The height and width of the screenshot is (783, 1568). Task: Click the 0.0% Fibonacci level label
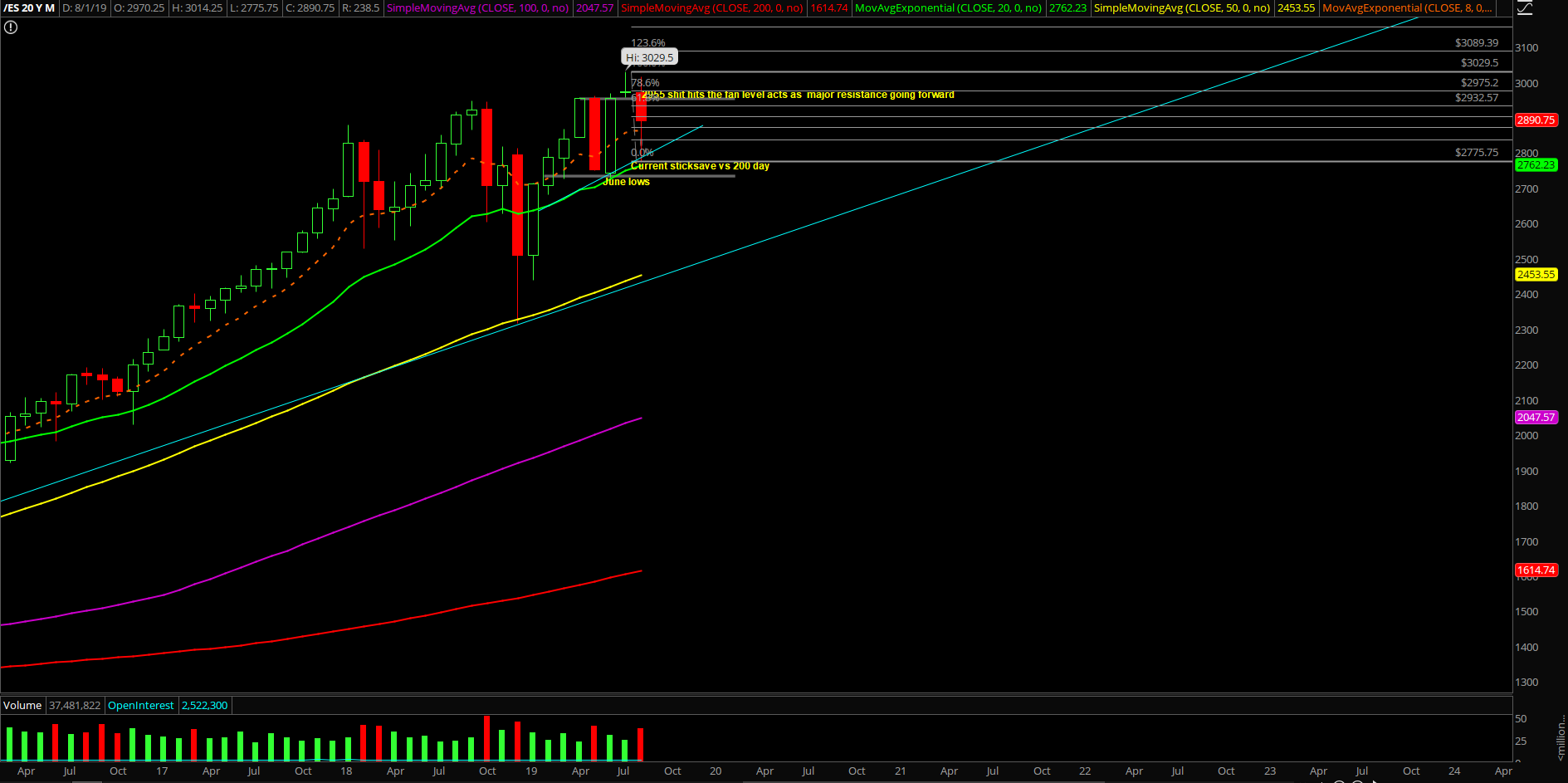click(642, 152)
